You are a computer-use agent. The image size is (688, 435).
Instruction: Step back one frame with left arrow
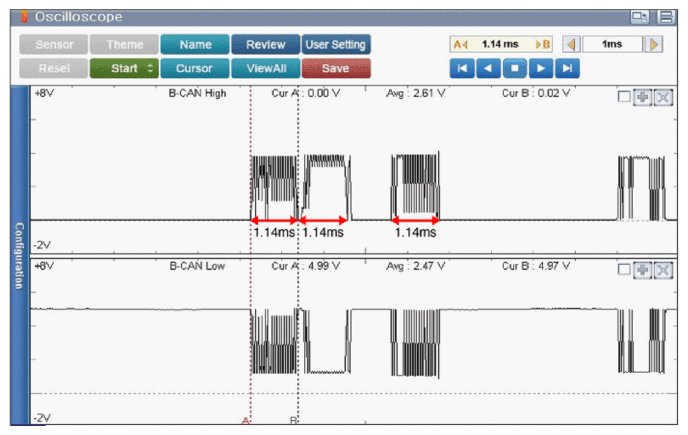click(x=487, y=69)
